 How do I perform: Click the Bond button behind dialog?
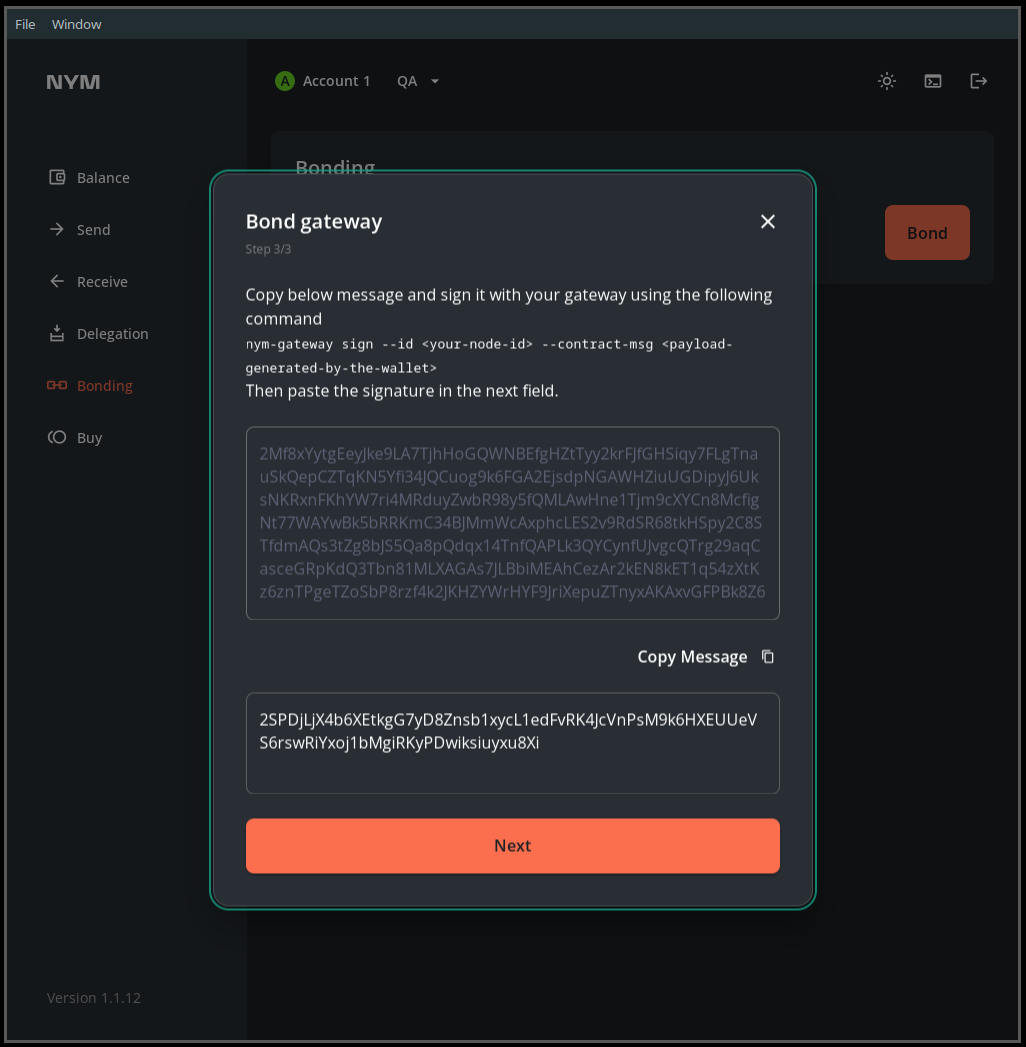[x=927, y=233]
